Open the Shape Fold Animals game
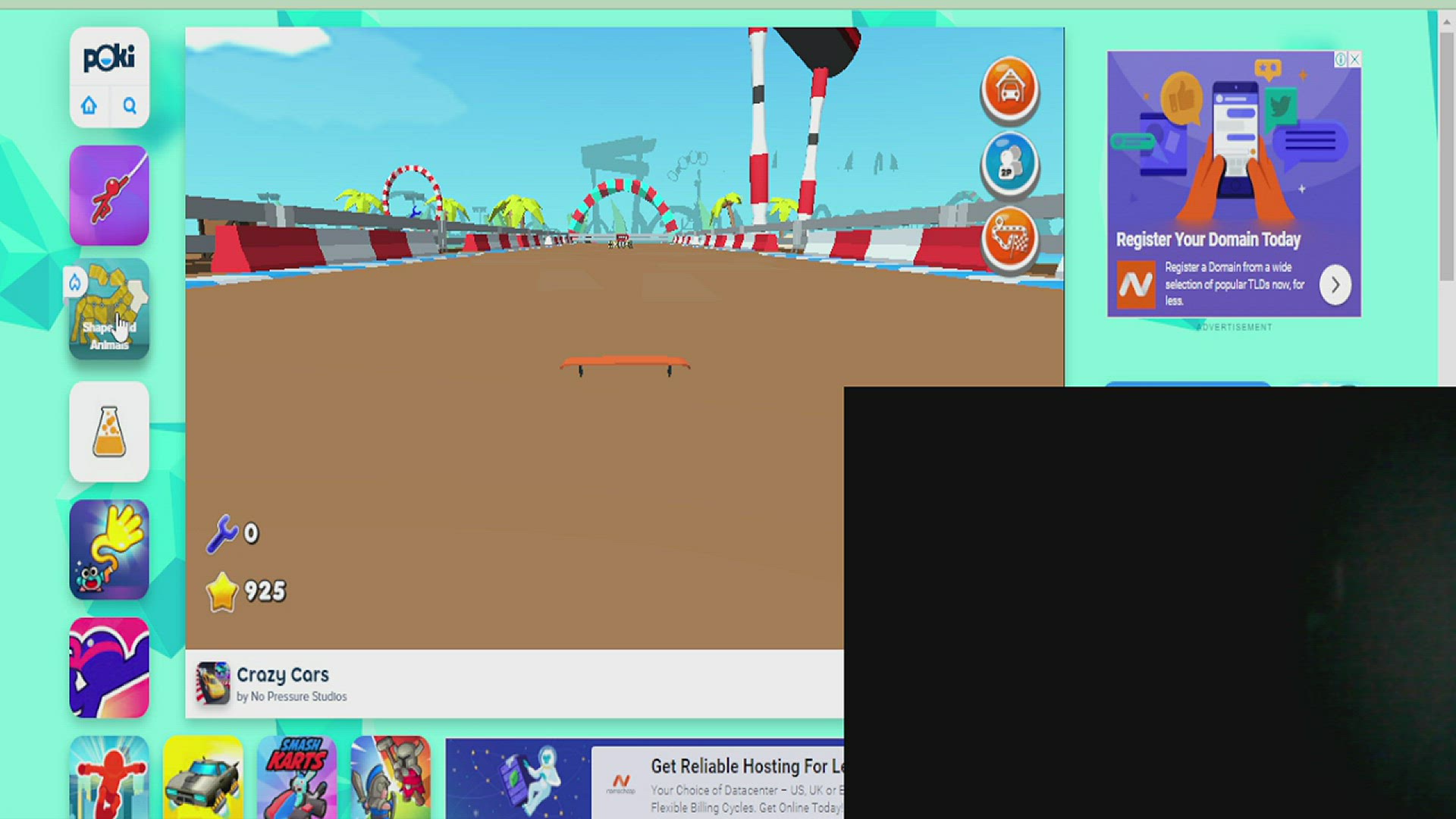 point(109,309)
